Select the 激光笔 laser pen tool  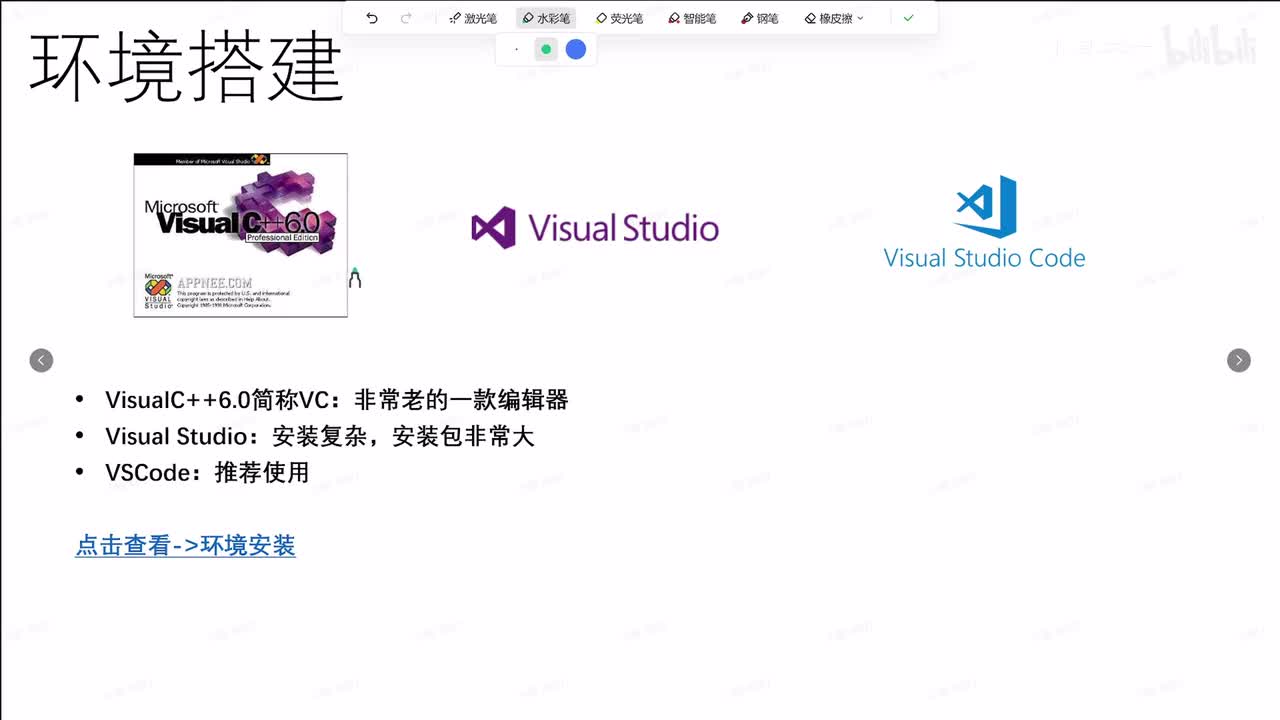[x=473, y=18]
